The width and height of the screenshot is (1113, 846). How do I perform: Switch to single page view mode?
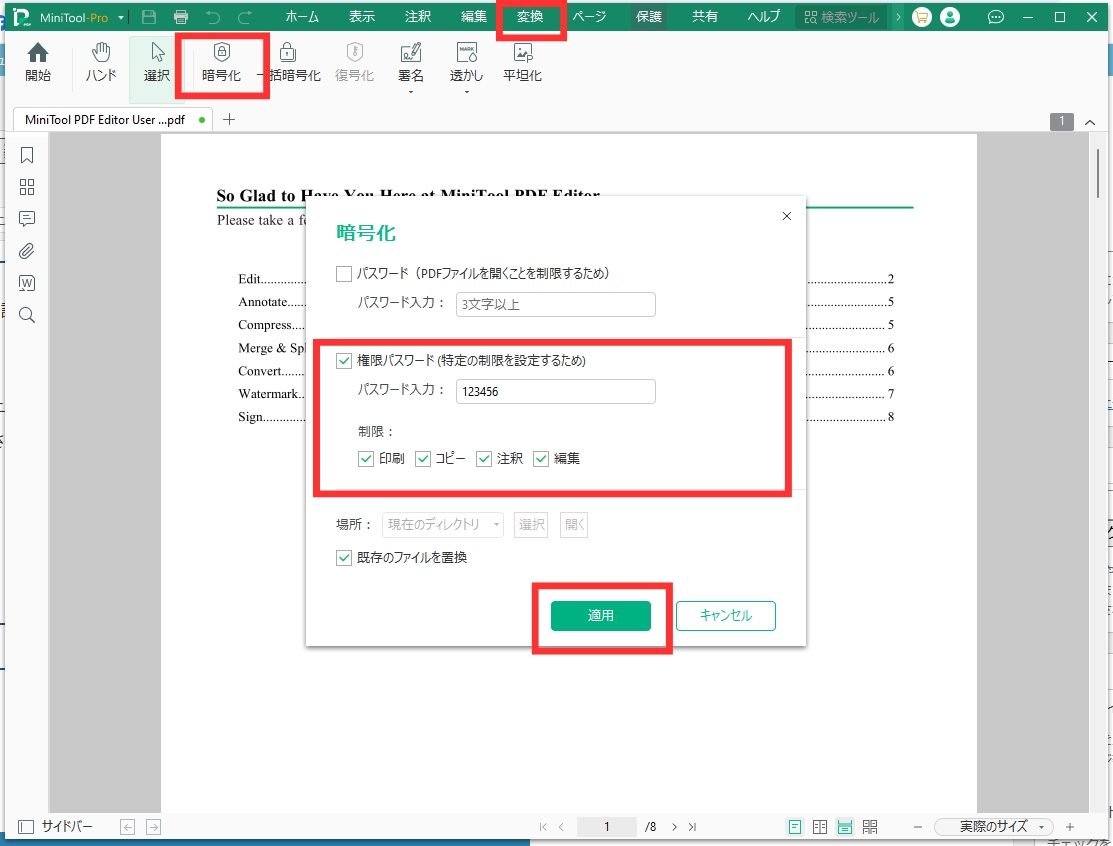tap(795, 827)
